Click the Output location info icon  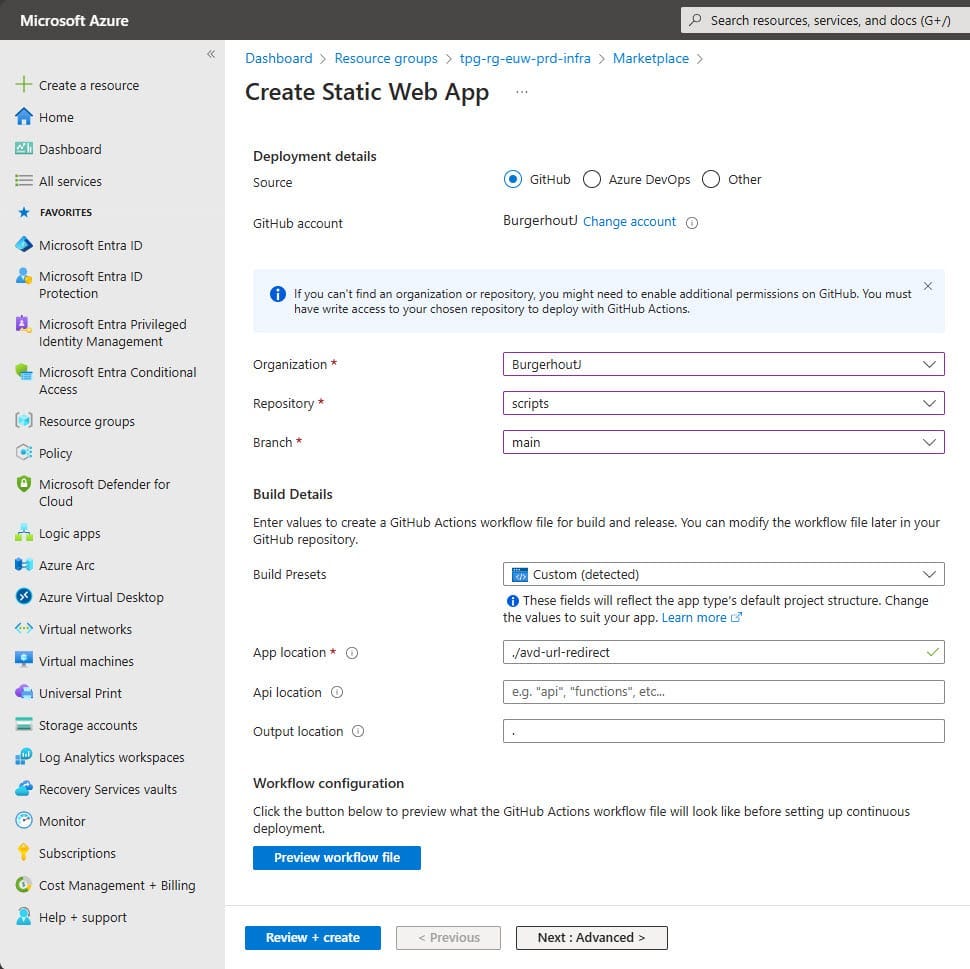pyautogui.click(x=358, y=731)
